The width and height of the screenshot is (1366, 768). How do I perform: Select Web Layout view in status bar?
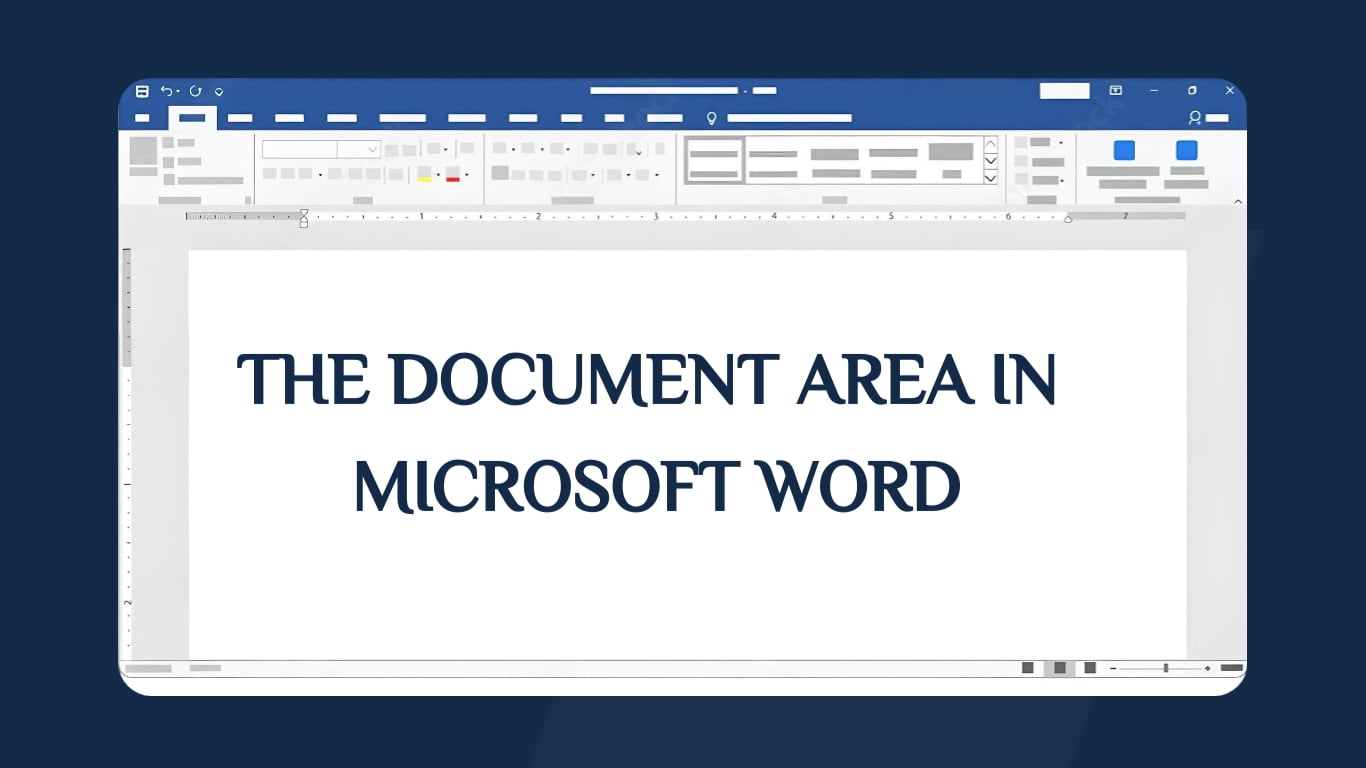coord(1088,667)
